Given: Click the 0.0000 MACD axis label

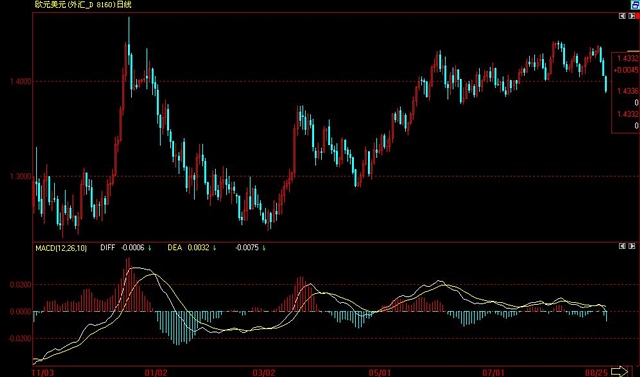Looking at the screenshot, I should pos(20,311).
